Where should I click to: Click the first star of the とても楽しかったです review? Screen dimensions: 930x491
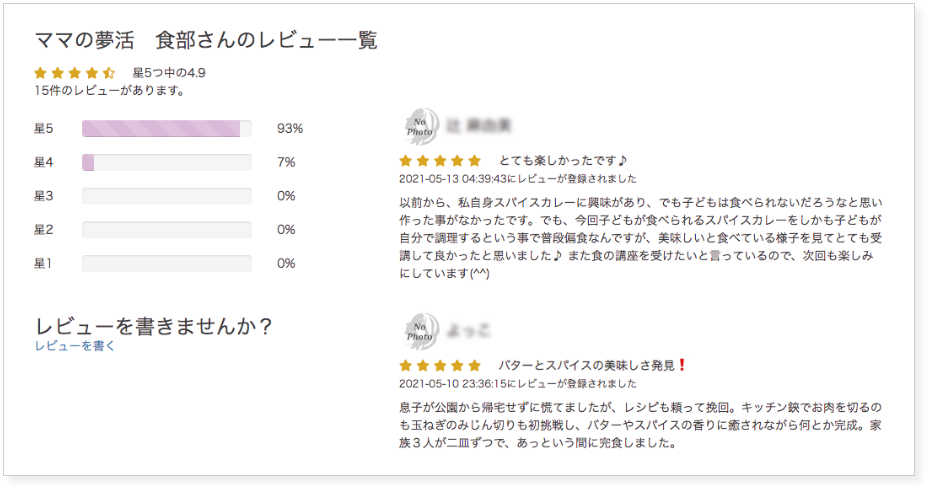pyautogui.click(x=406, y=161)
